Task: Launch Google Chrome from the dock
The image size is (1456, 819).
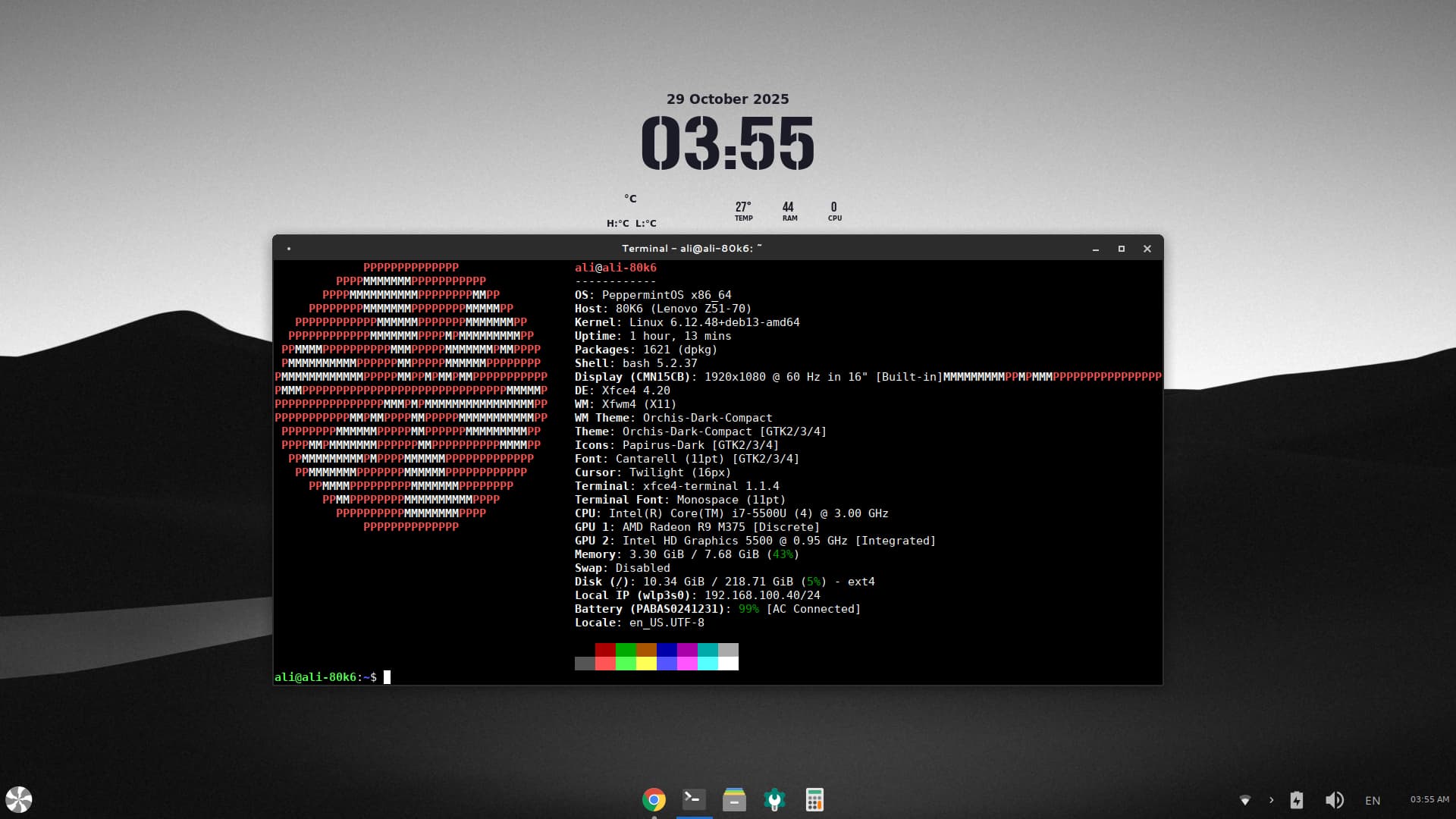Action: click(x=654, y=799)
